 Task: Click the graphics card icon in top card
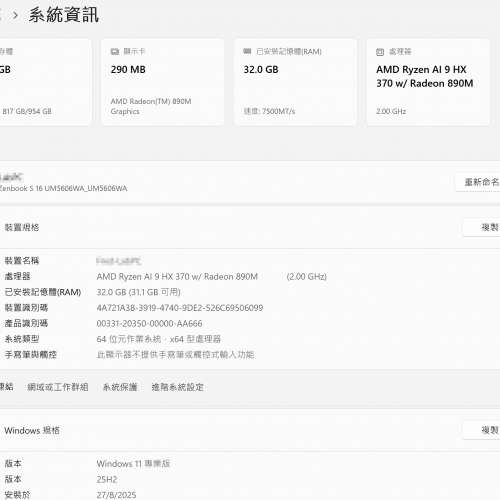(115, 51)
